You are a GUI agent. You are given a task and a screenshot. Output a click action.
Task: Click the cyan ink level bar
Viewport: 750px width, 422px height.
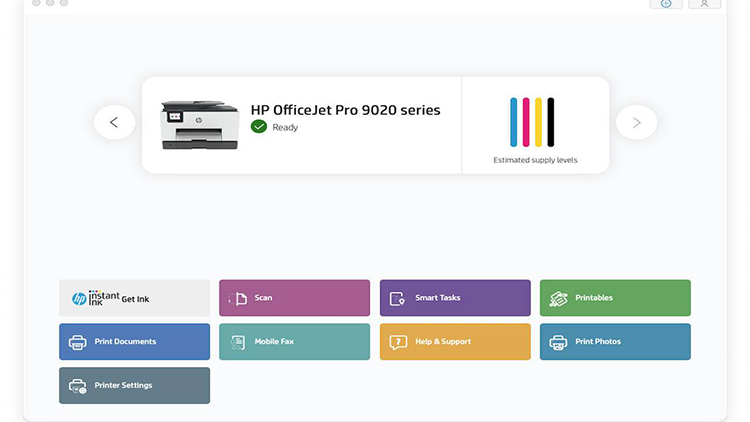[x=513, y=122]
